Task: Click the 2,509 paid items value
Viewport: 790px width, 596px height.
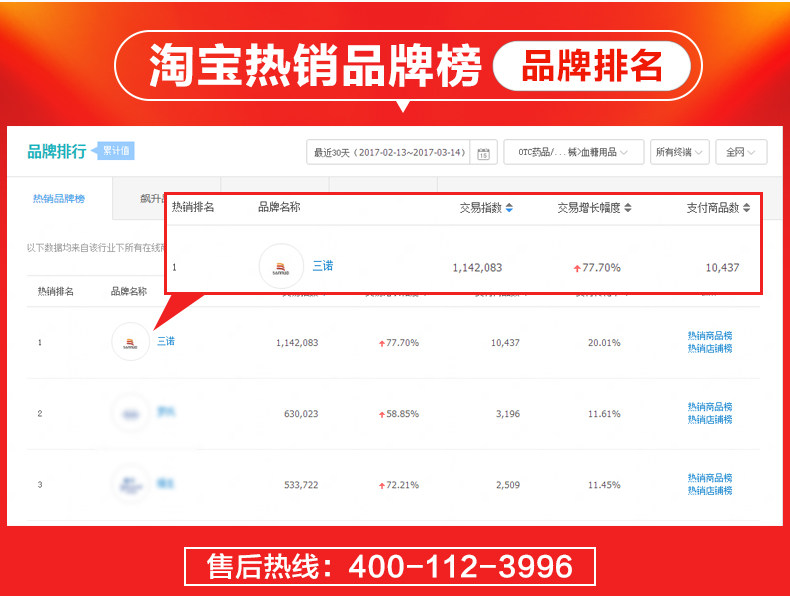Action: tap(507, 485)
